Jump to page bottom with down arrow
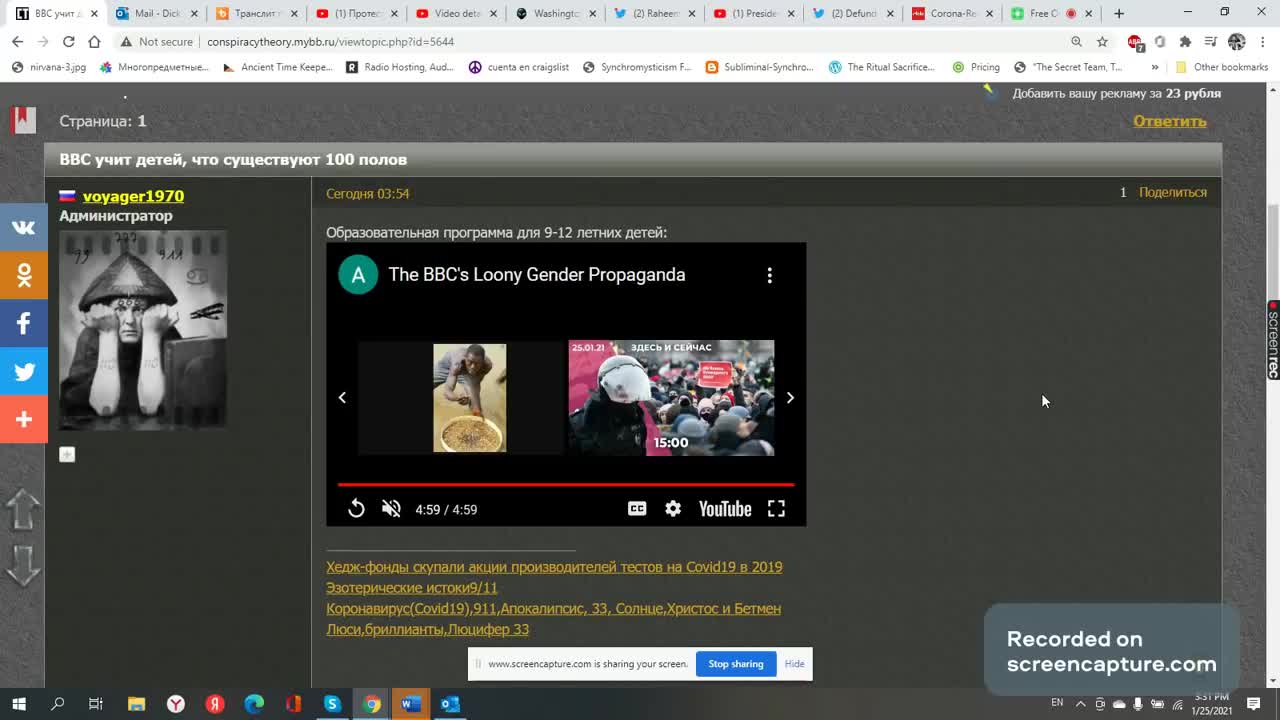This screenshot has height=720, width=1280. pos(23,565)
